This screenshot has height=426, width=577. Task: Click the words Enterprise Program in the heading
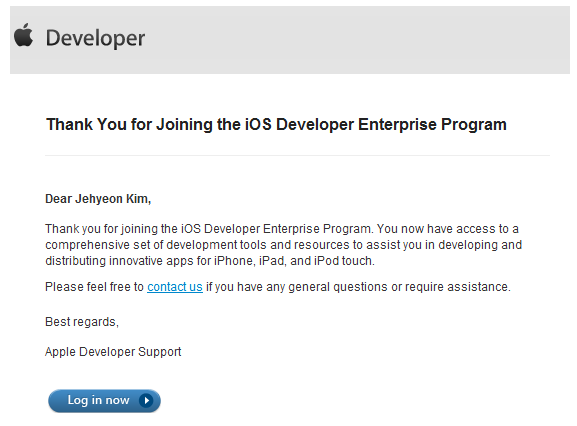pos(432,124)
